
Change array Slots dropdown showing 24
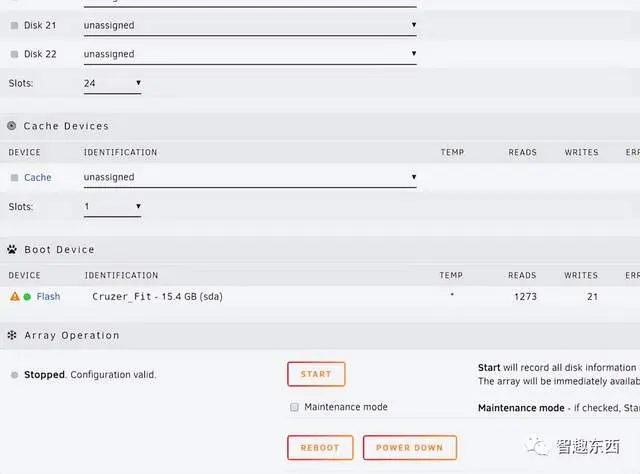(112, 83)
